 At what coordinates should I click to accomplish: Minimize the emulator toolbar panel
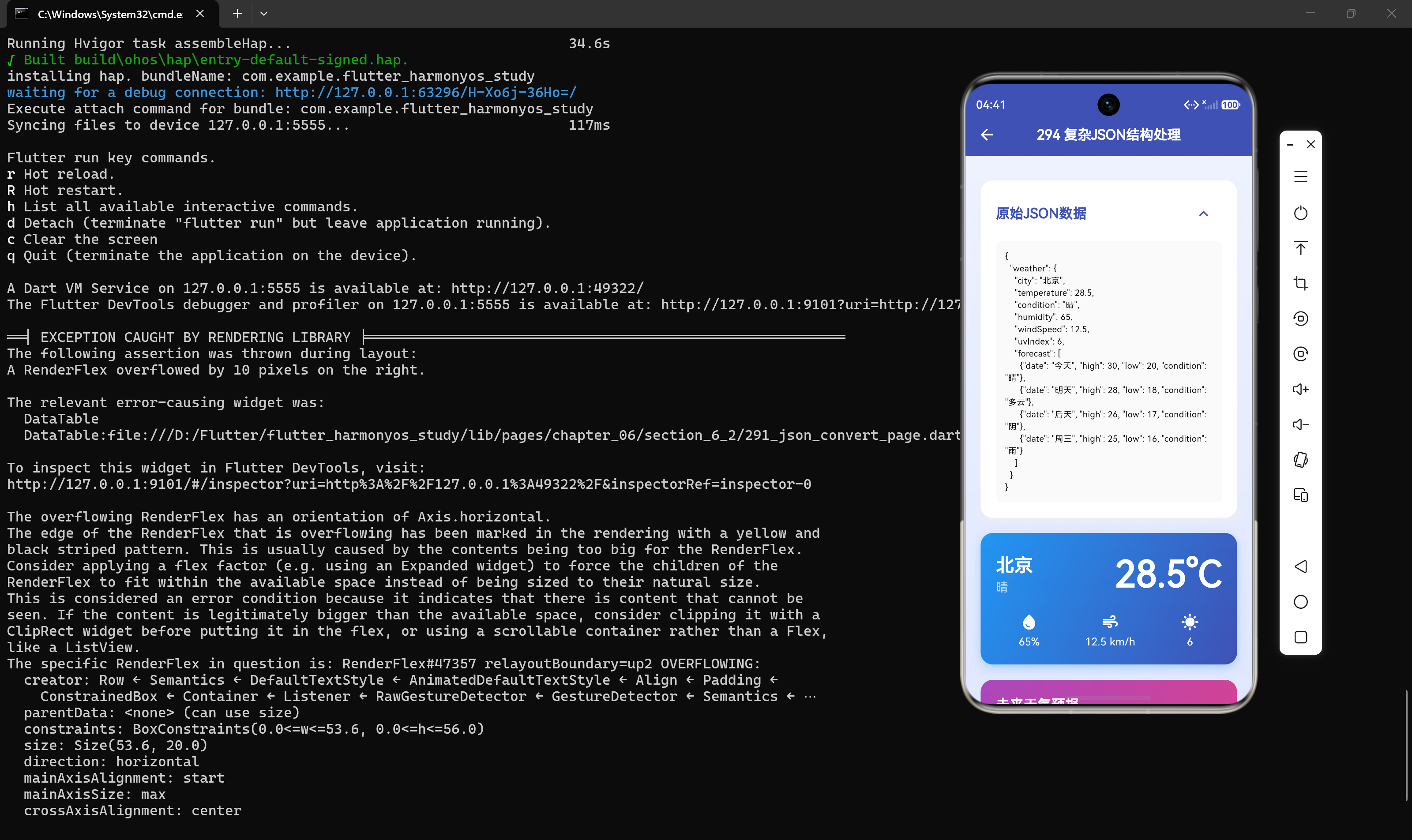(x=1290, y=145)
